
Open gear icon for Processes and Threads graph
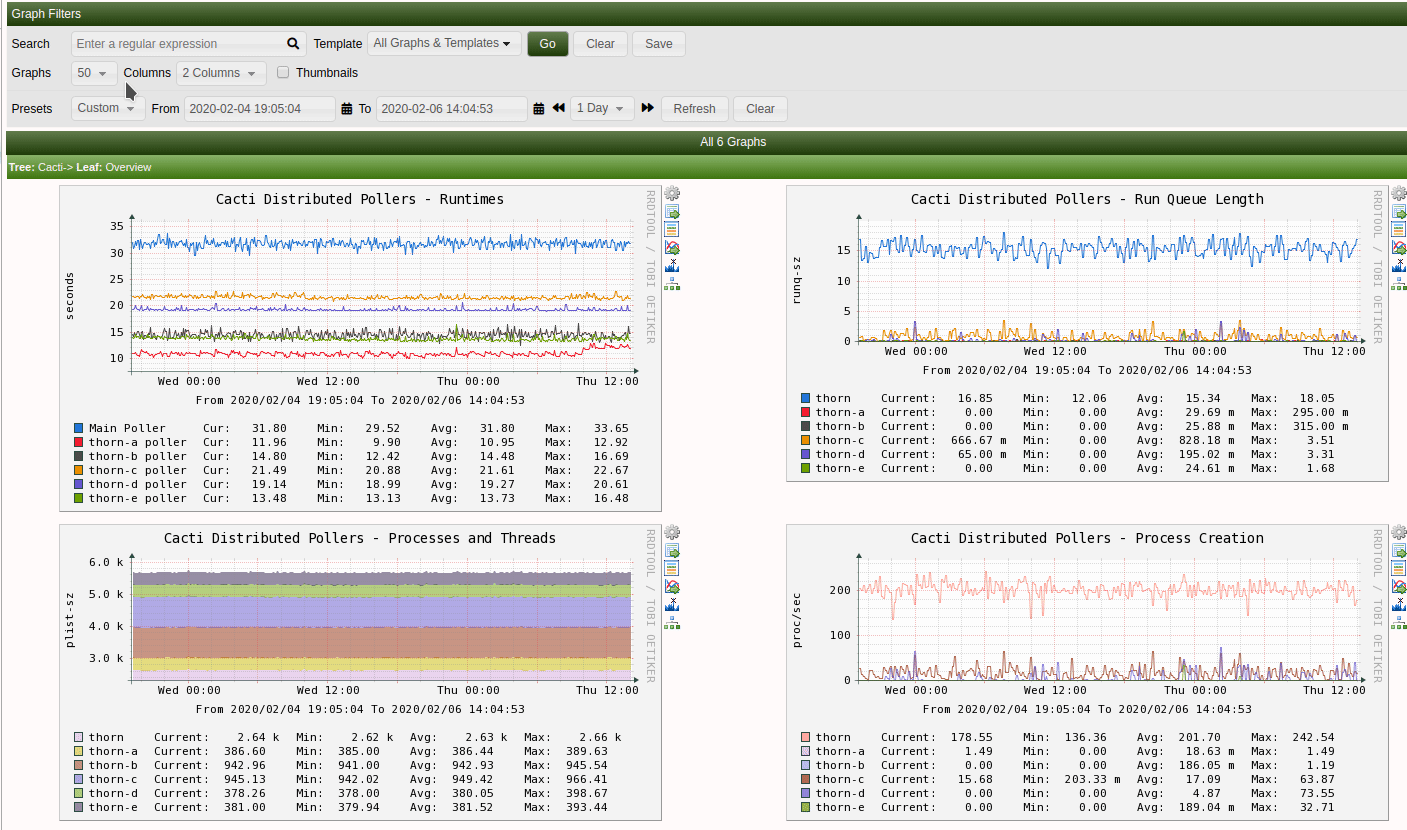[672, 533]
